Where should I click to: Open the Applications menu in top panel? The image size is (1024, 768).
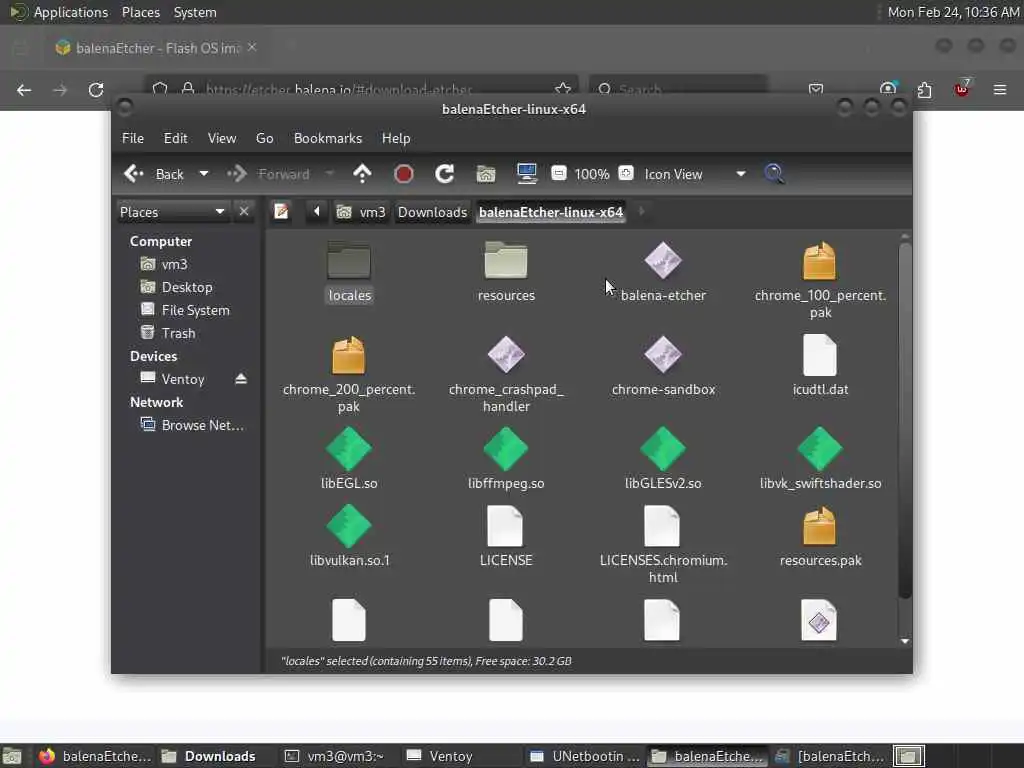(x=71, y=12)
